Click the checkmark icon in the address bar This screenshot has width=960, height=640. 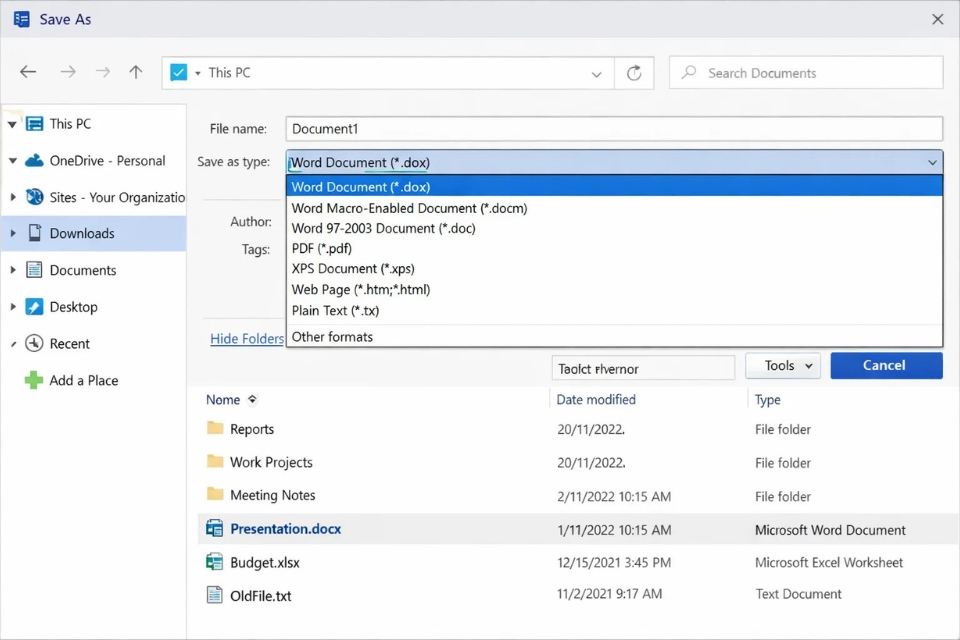pos(181,71)
